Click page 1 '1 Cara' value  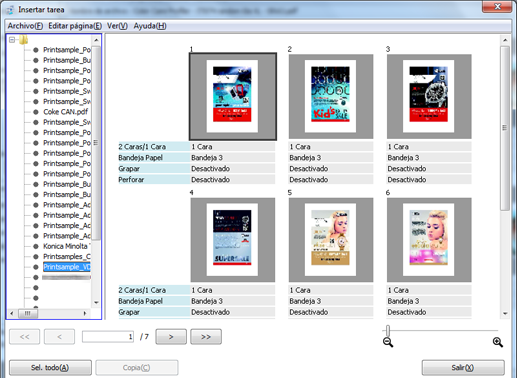233,147
